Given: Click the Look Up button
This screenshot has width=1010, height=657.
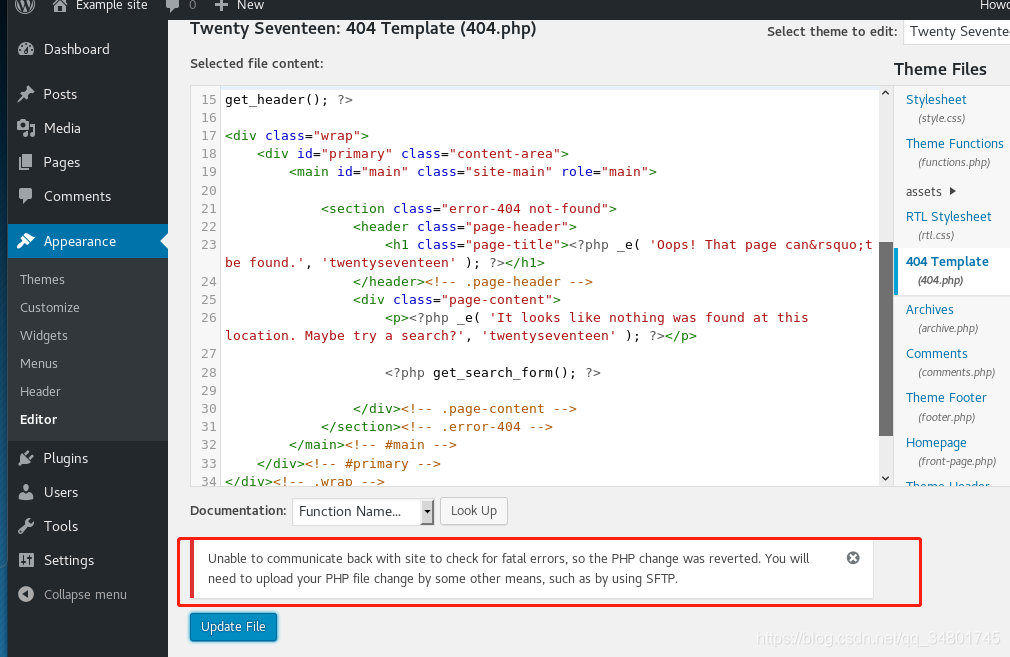Looking at the screenshot, I should click(473, 511).
